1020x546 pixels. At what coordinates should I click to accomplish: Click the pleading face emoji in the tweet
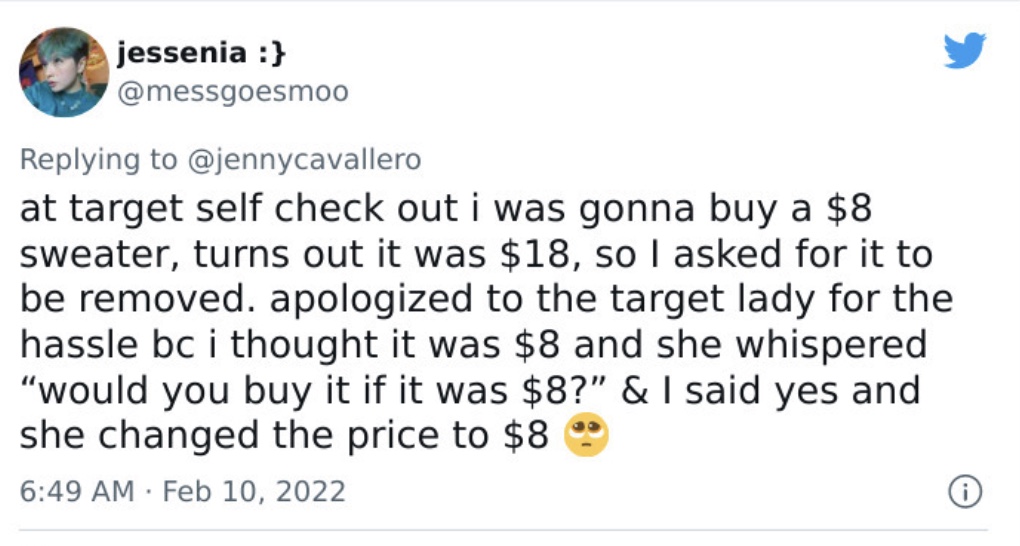click(x=586, y=436)
